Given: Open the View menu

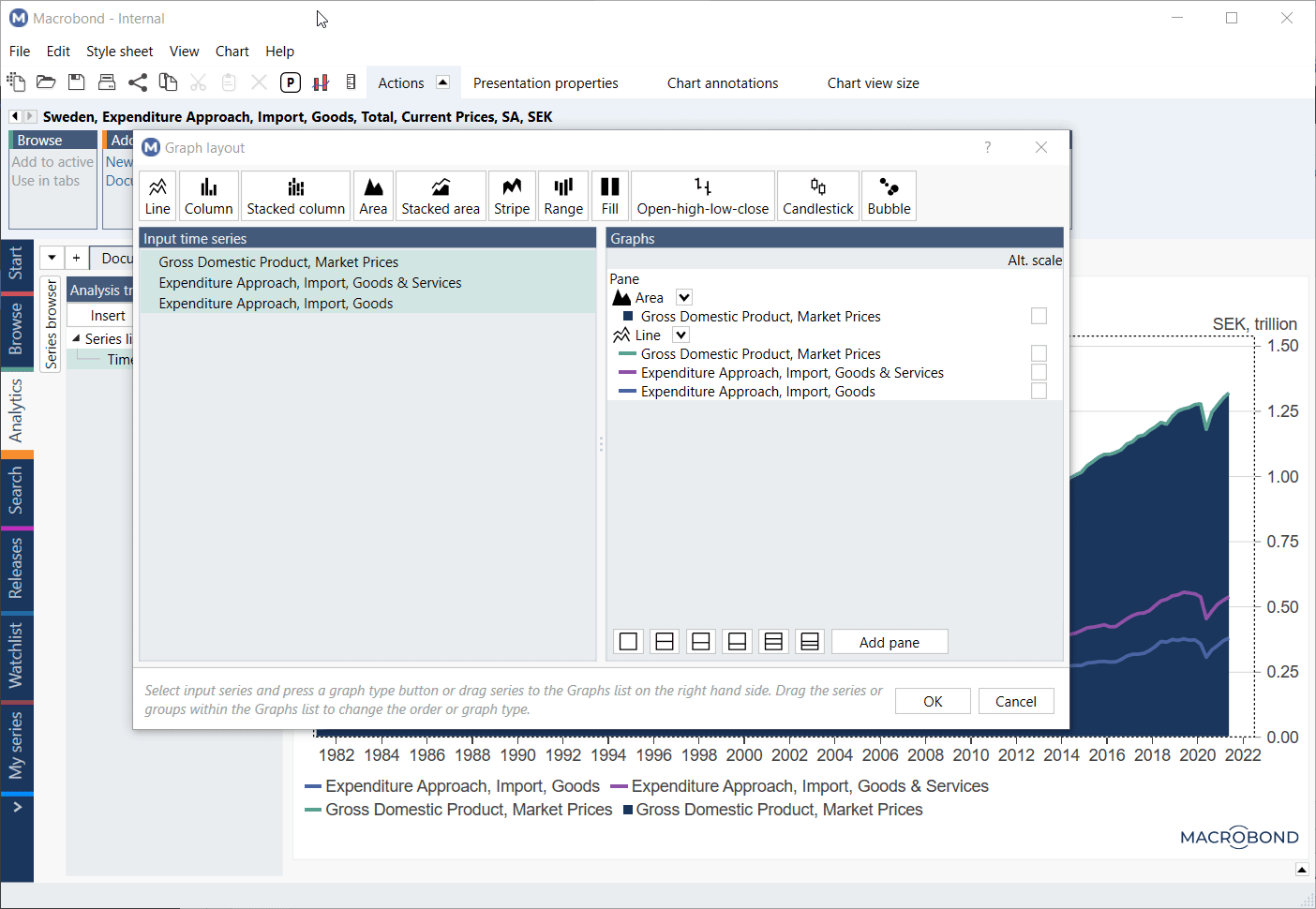Looking at the screenshot, I should (x=184, y=52).
